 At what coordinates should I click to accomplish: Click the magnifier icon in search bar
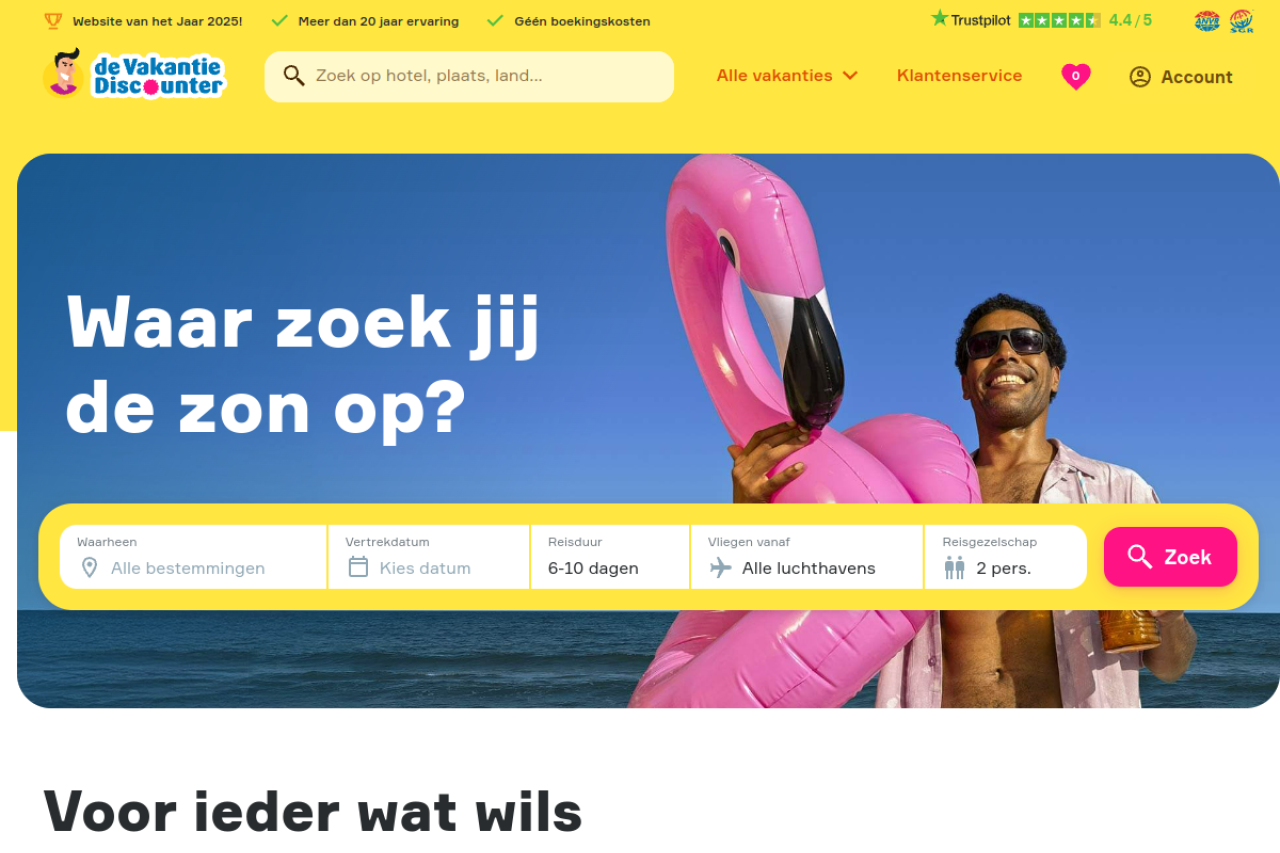point(294,76)
